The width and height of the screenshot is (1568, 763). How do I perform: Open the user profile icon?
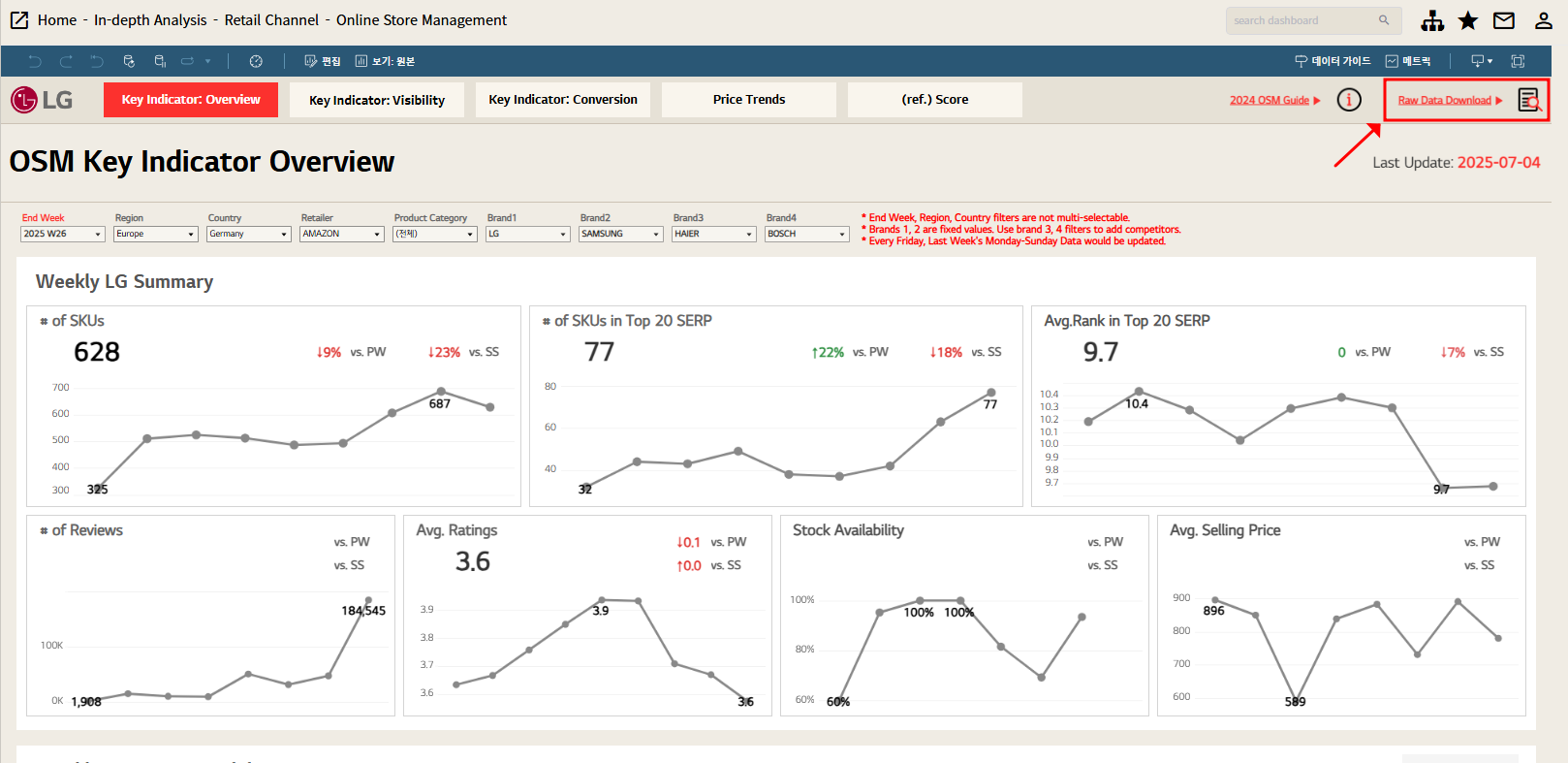point(1543,20)
